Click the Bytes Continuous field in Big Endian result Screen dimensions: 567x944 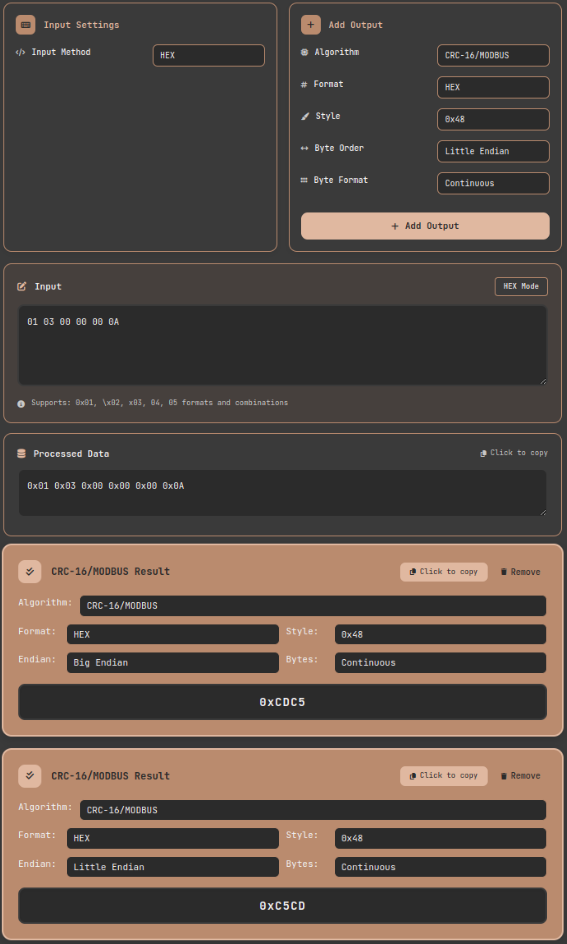pyautogui.click(x=441, y=663)
